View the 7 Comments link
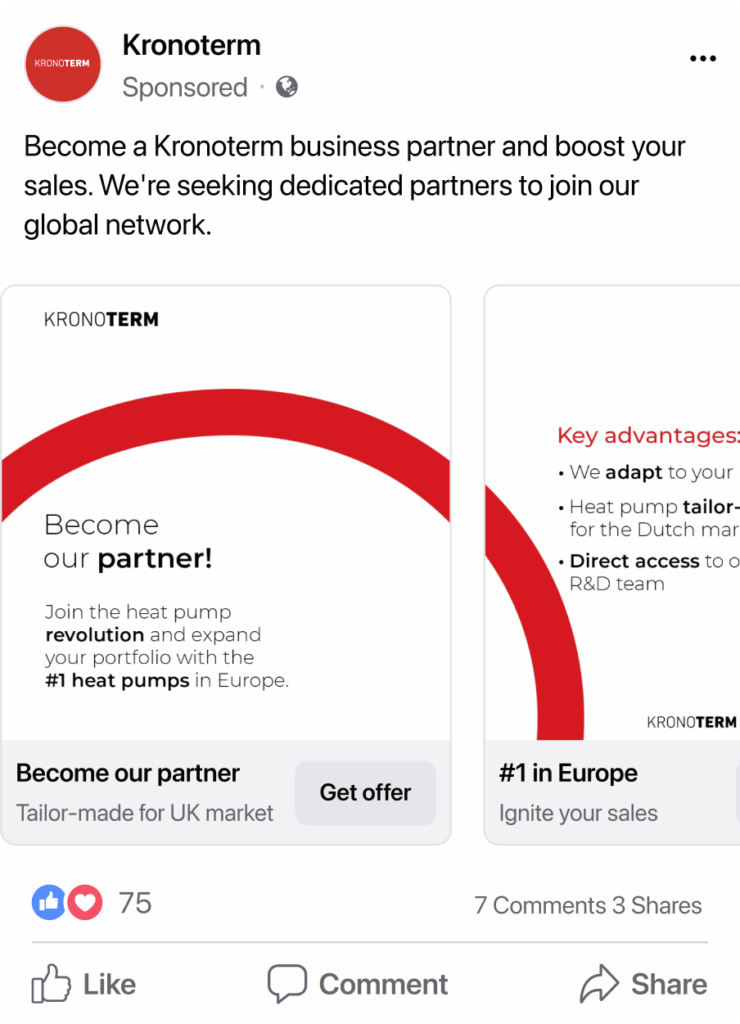The width and height of the screenshot is (740, 1024). point(540,905)
